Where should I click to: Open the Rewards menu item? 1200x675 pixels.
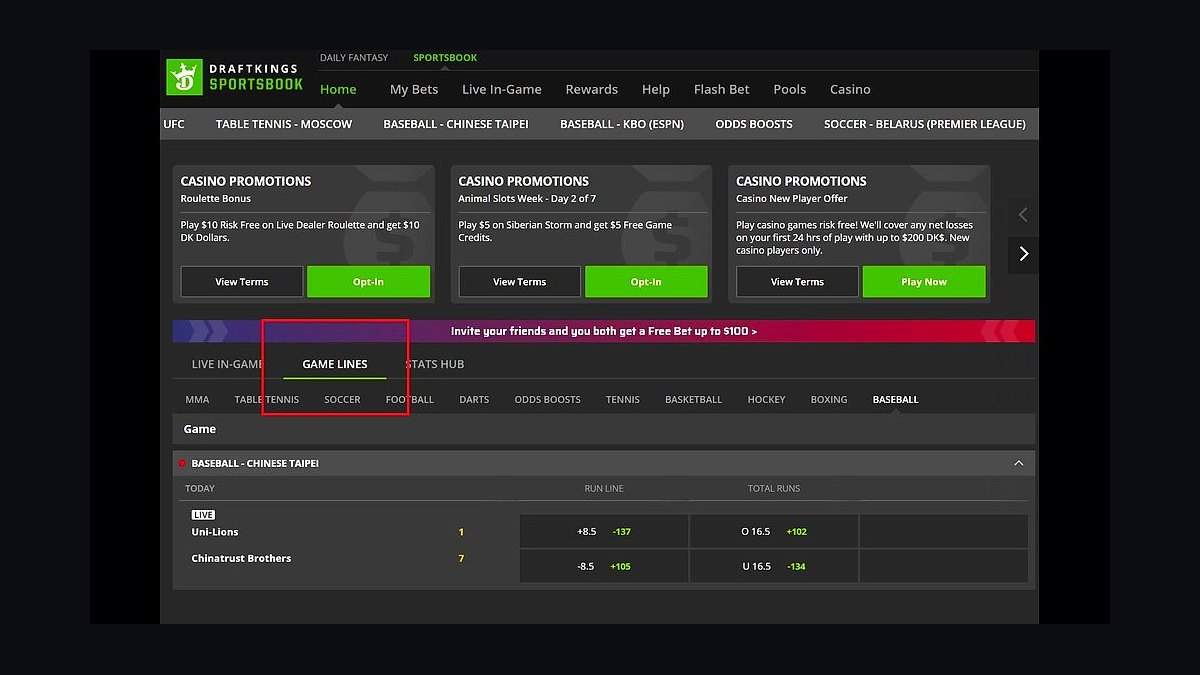pos(592,89)
